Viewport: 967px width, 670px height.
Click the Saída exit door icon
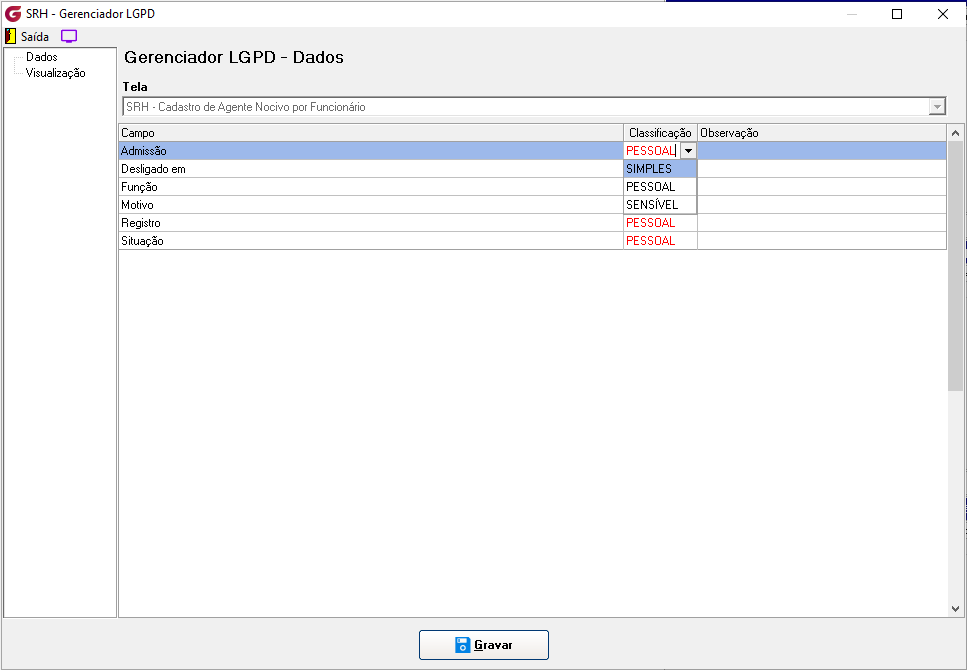tap(10, 36)
